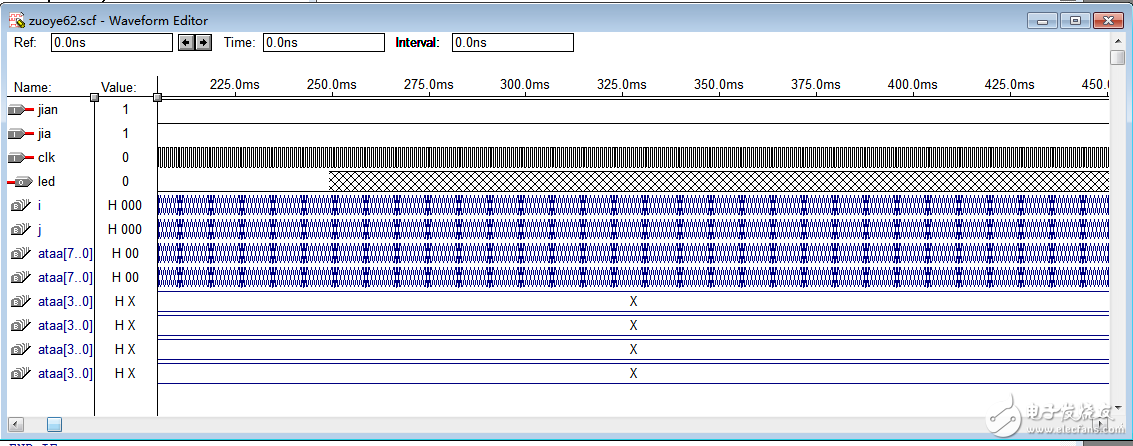Select the led signal name
Image resolution: width=1133 pixels, height=446 pixels.
[46, 181]
